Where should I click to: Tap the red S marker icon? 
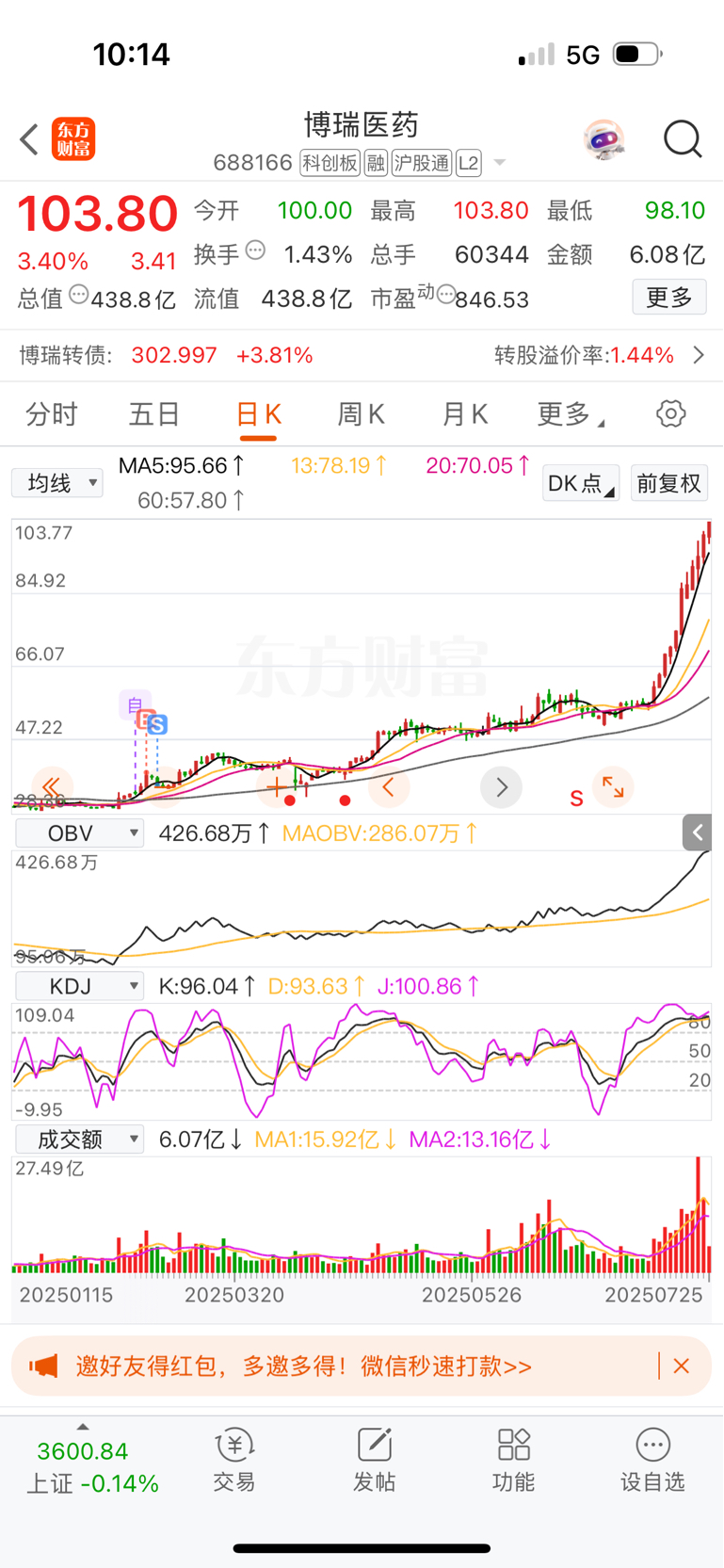576,799
